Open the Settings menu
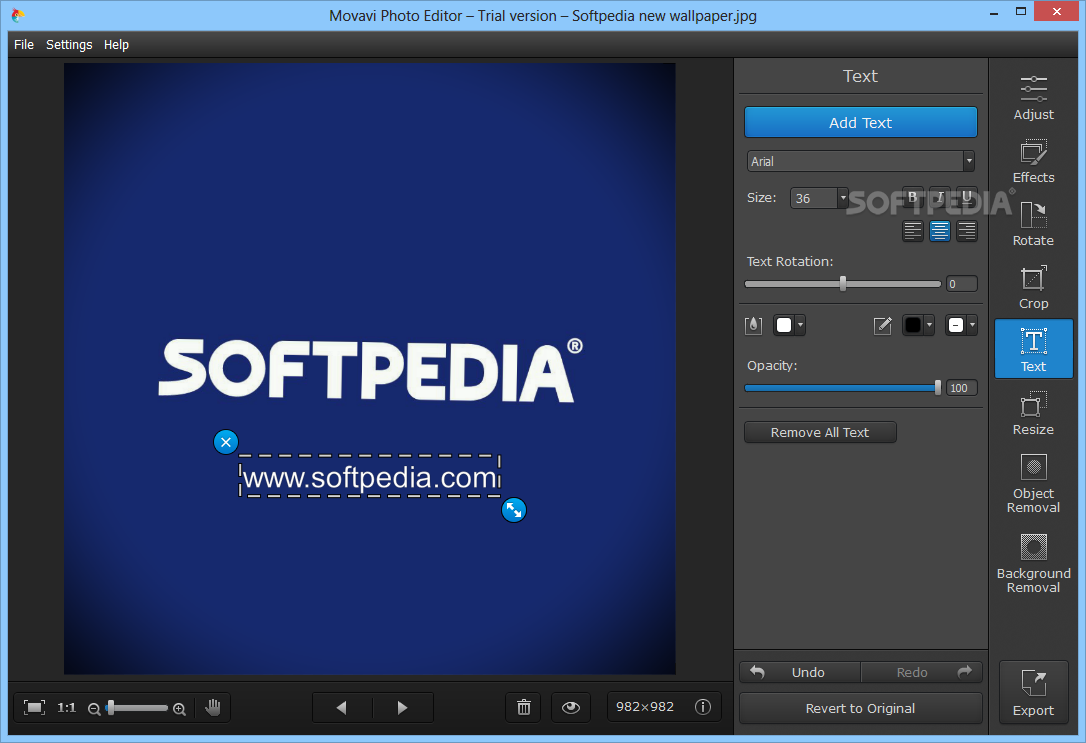 pos(69,44)
